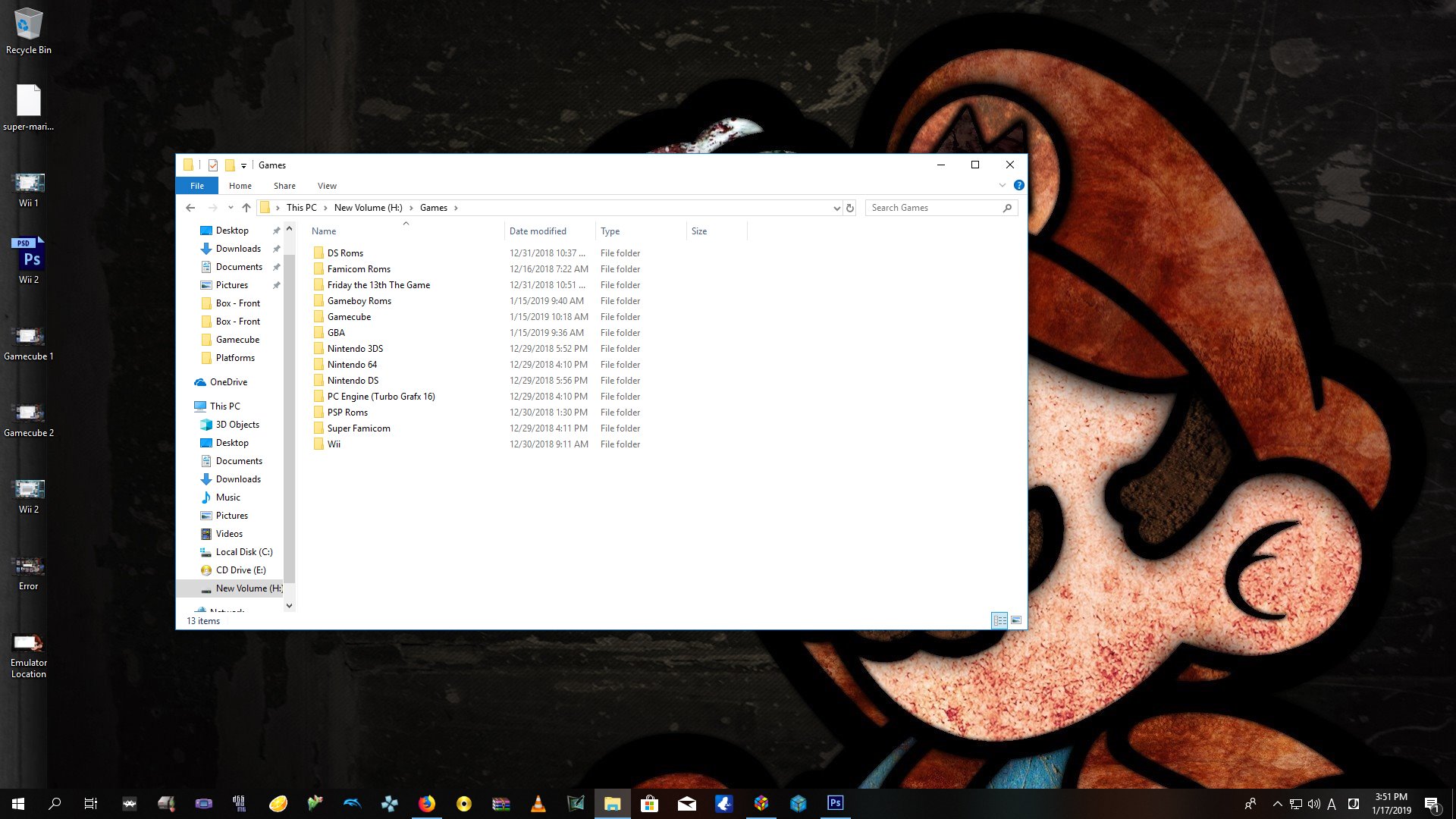Viewport: 1456px width, 819px height.
Task: Open Task View on taskbar
Action: pos(91,804)
